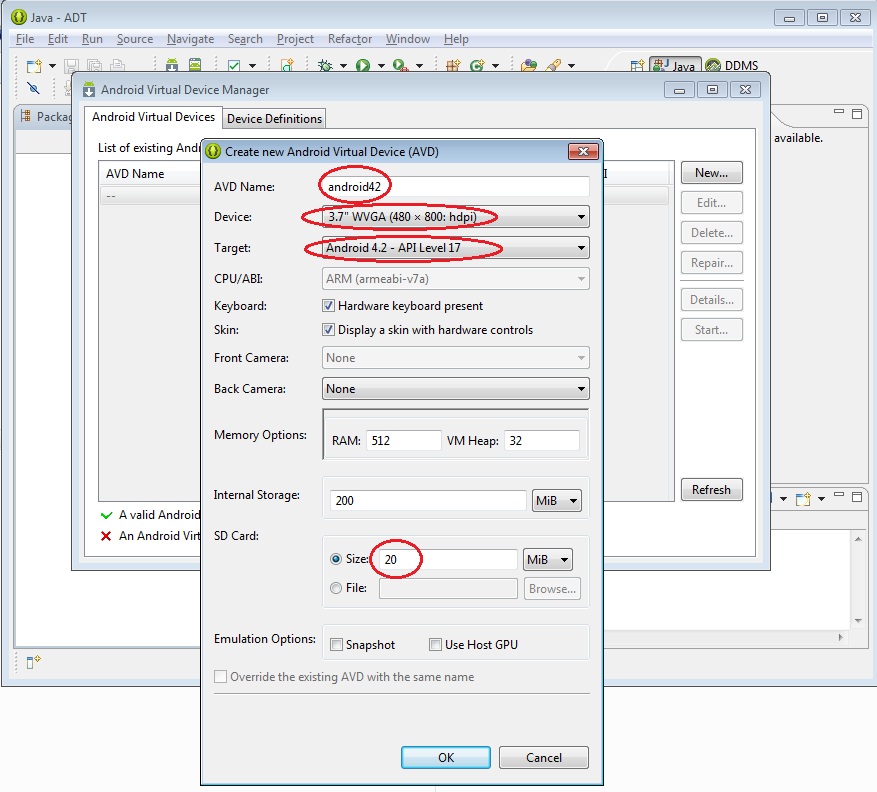Open the File menu
Screen dimensions: 877x792
tap(25, 39)
